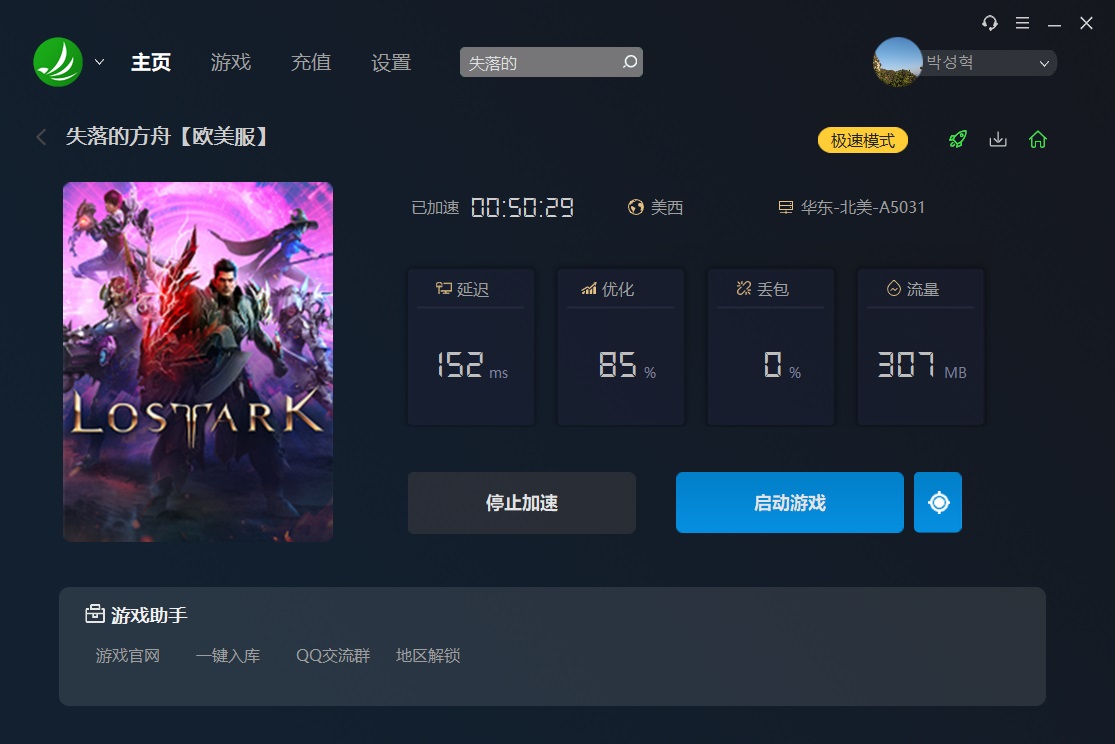Click the 启动游戏 button
Image resolution: width=1115 pixels, height=744 pixels.
click(x=789, y=502)
